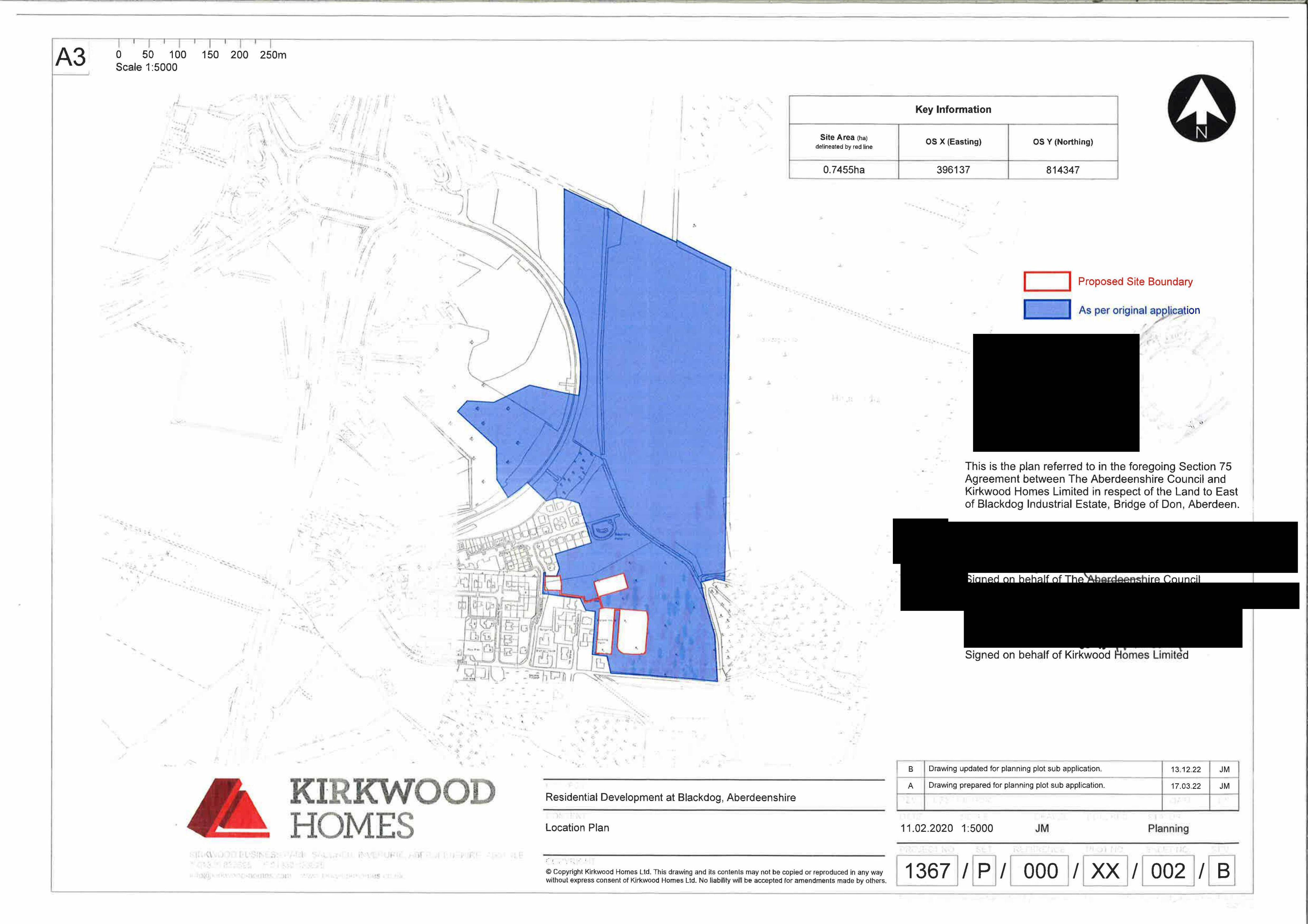Click the 'Proposed Site Boundary' legend label

[x=1135, y=282]
